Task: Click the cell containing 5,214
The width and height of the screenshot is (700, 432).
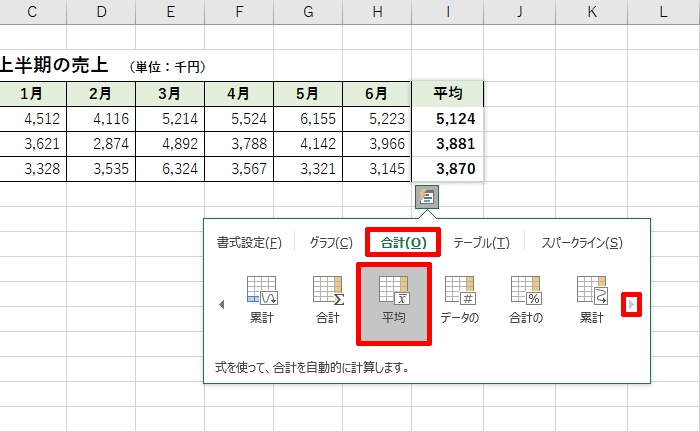Action: tap(170, 119)
